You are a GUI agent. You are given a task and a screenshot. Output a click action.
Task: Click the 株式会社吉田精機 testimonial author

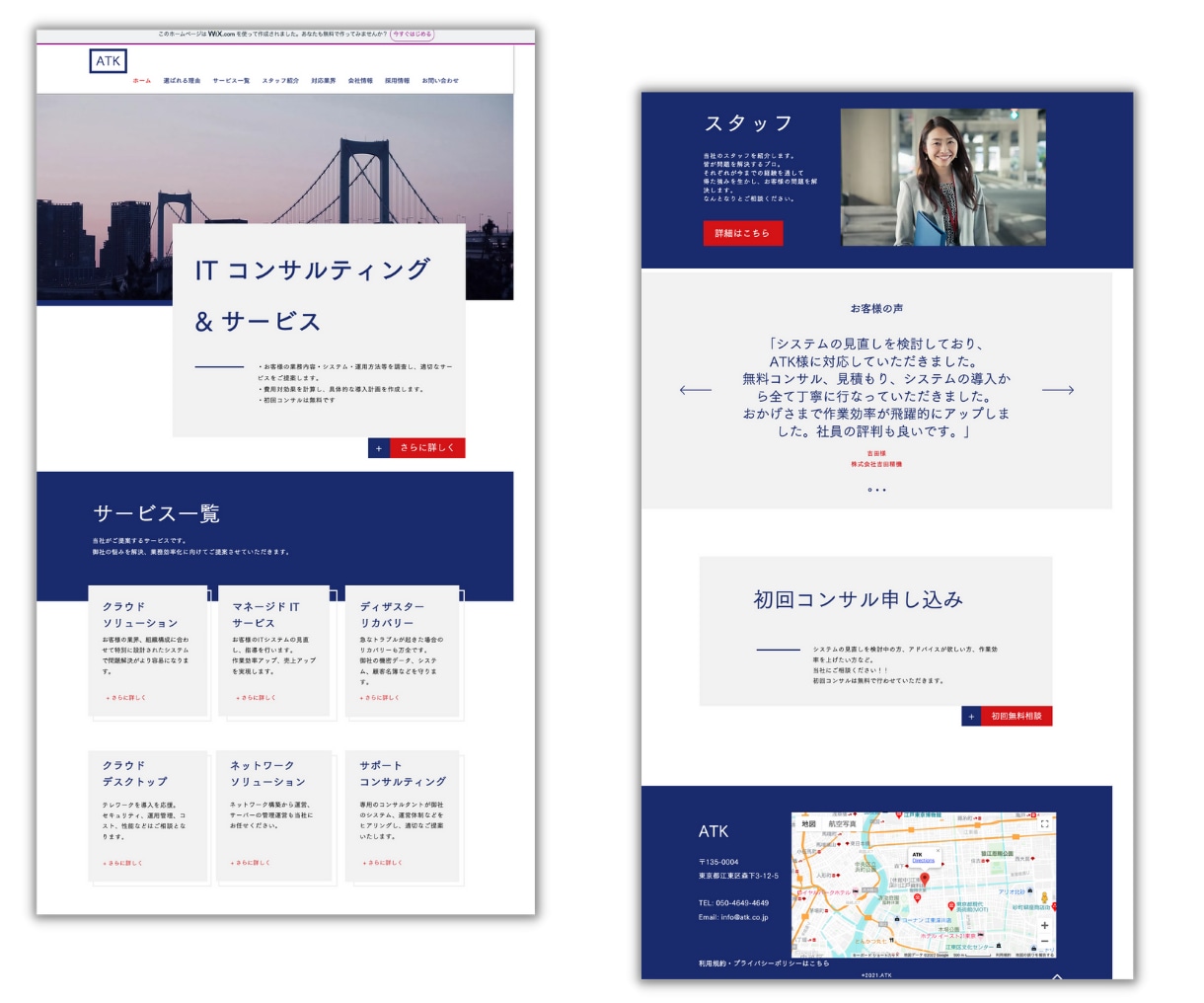pyautogui.click(x=876, y=464)
